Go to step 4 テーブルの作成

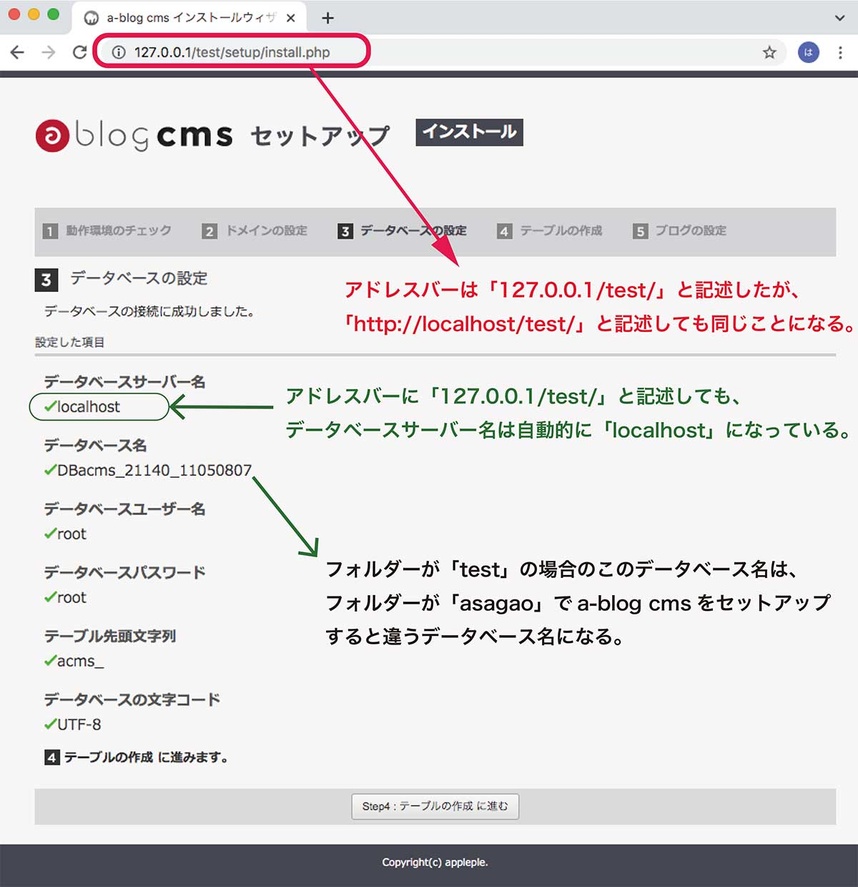pyautogui.click(x=550, y=231)
